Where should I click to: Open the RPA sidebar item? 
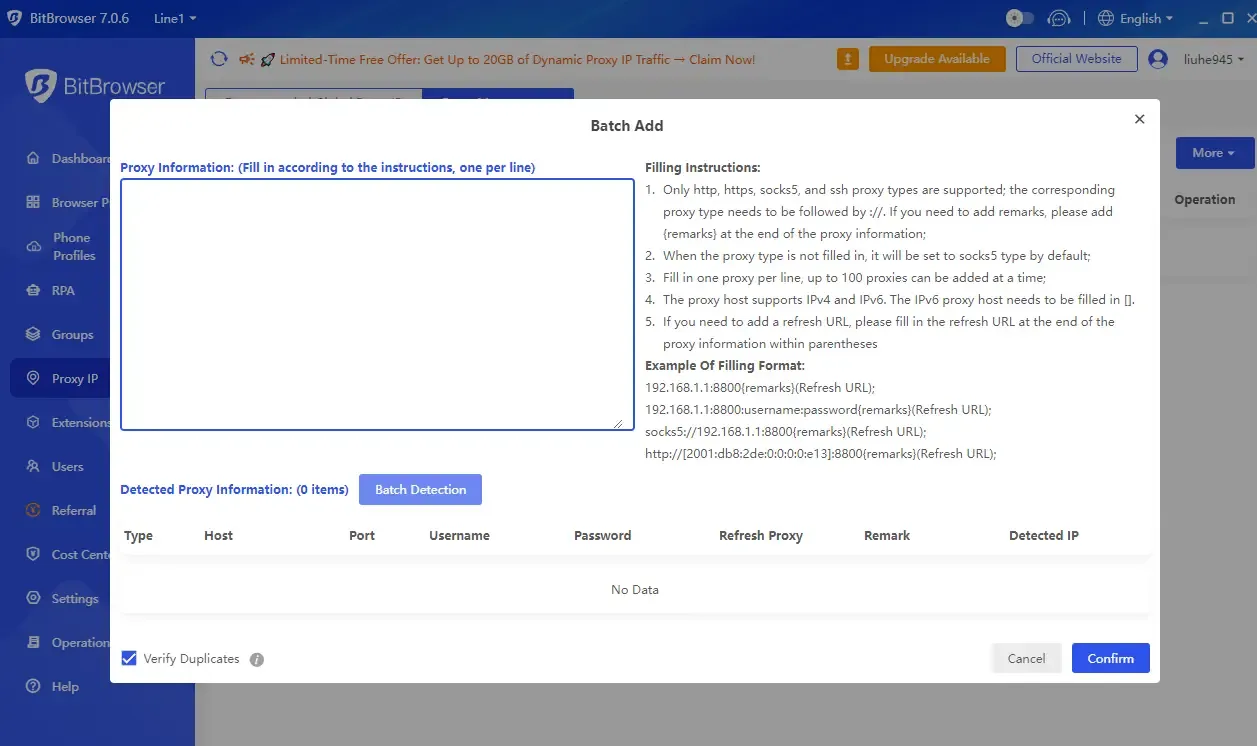click(62, 291)
